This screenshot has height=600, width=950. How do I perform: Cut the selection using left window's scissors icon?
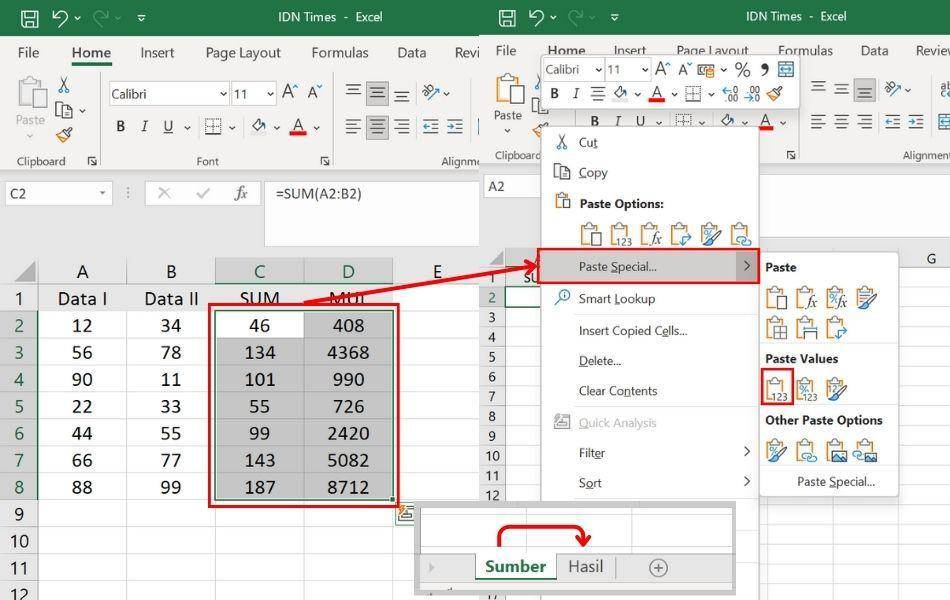pyautogui.click(x=63, y=85)
